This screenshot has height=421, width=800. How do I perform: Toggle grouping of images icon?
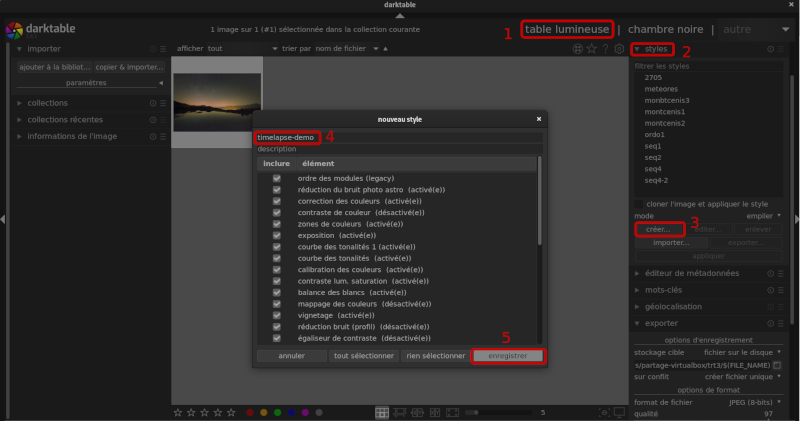coord(578,49)
